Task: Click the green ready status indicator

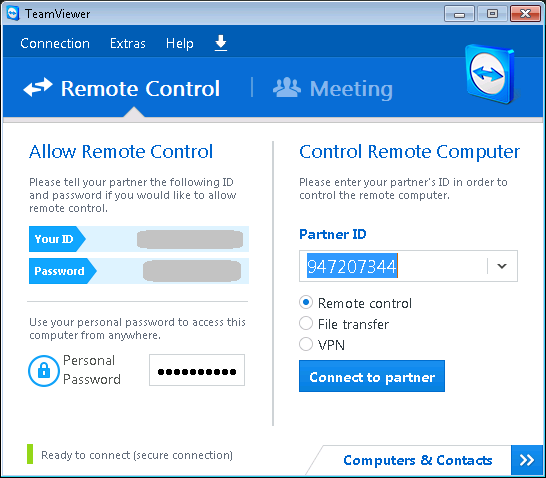Action: pyautogui.click(x=30, y=454)
